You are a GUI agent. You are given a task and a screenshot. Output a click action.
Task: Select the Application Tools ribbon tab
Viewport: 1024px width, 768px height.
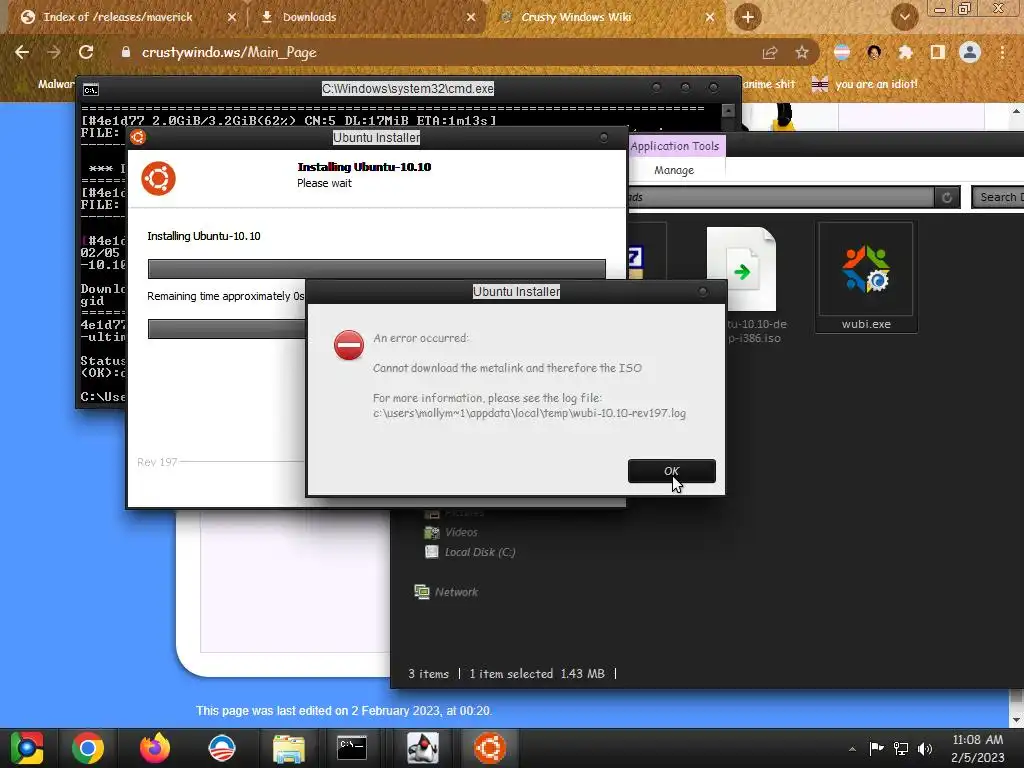tap(675, 146)
